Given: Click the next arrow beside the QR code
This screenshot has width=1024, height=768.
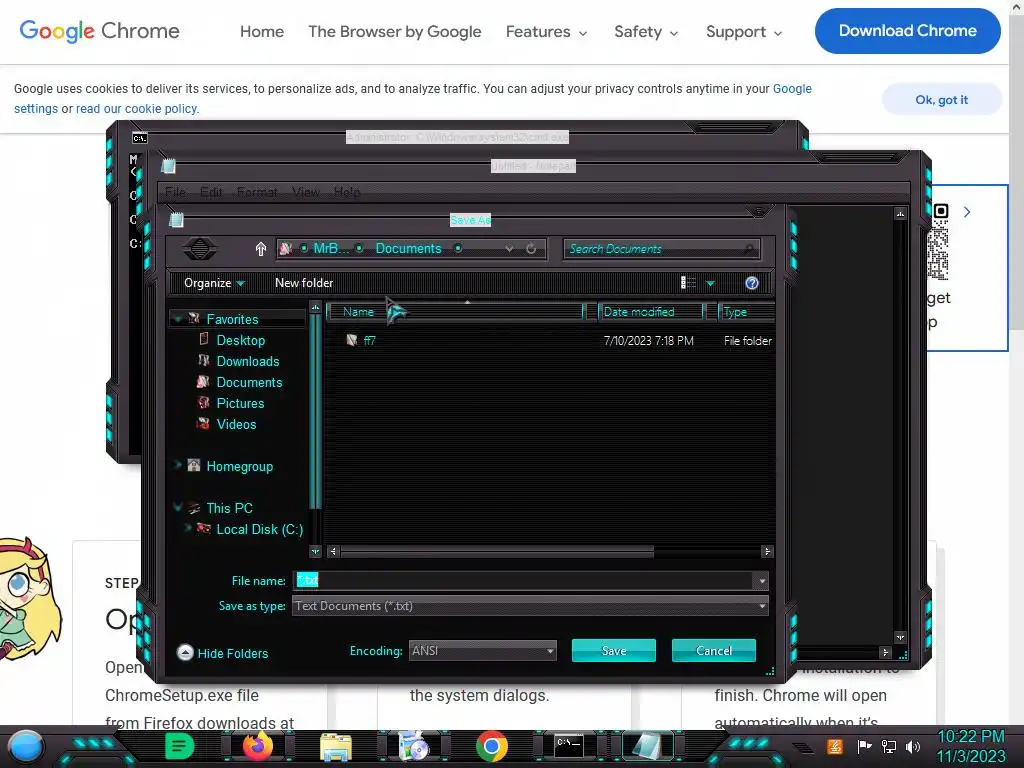Looking at the screenshot, I should point(967,212).
